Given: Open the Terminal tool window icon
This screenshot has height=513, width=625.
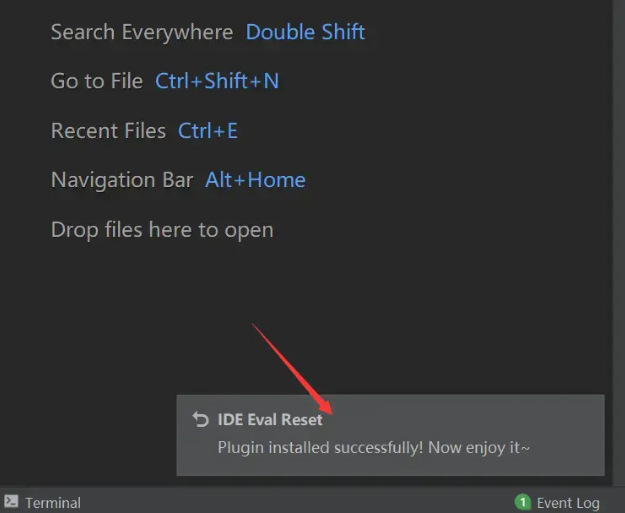Looking at the screenshot, I should [11, 501].
